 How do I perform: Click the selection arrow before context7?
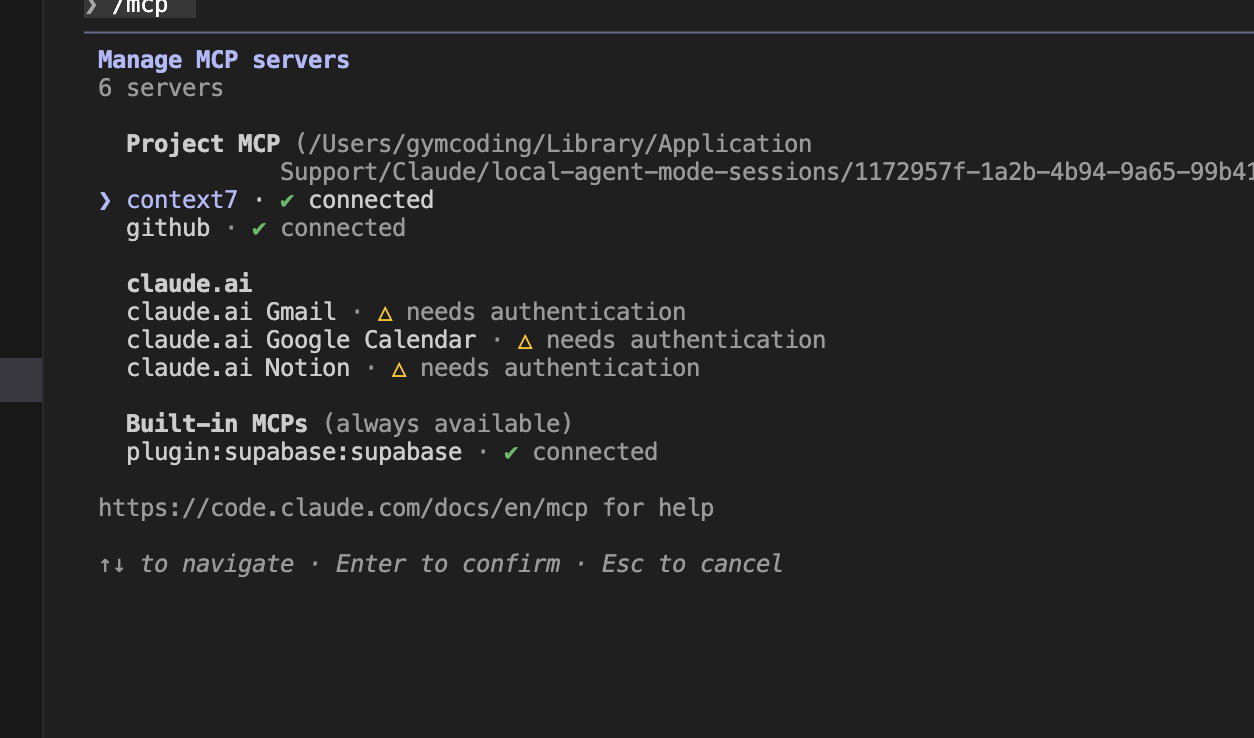[105, 200]
